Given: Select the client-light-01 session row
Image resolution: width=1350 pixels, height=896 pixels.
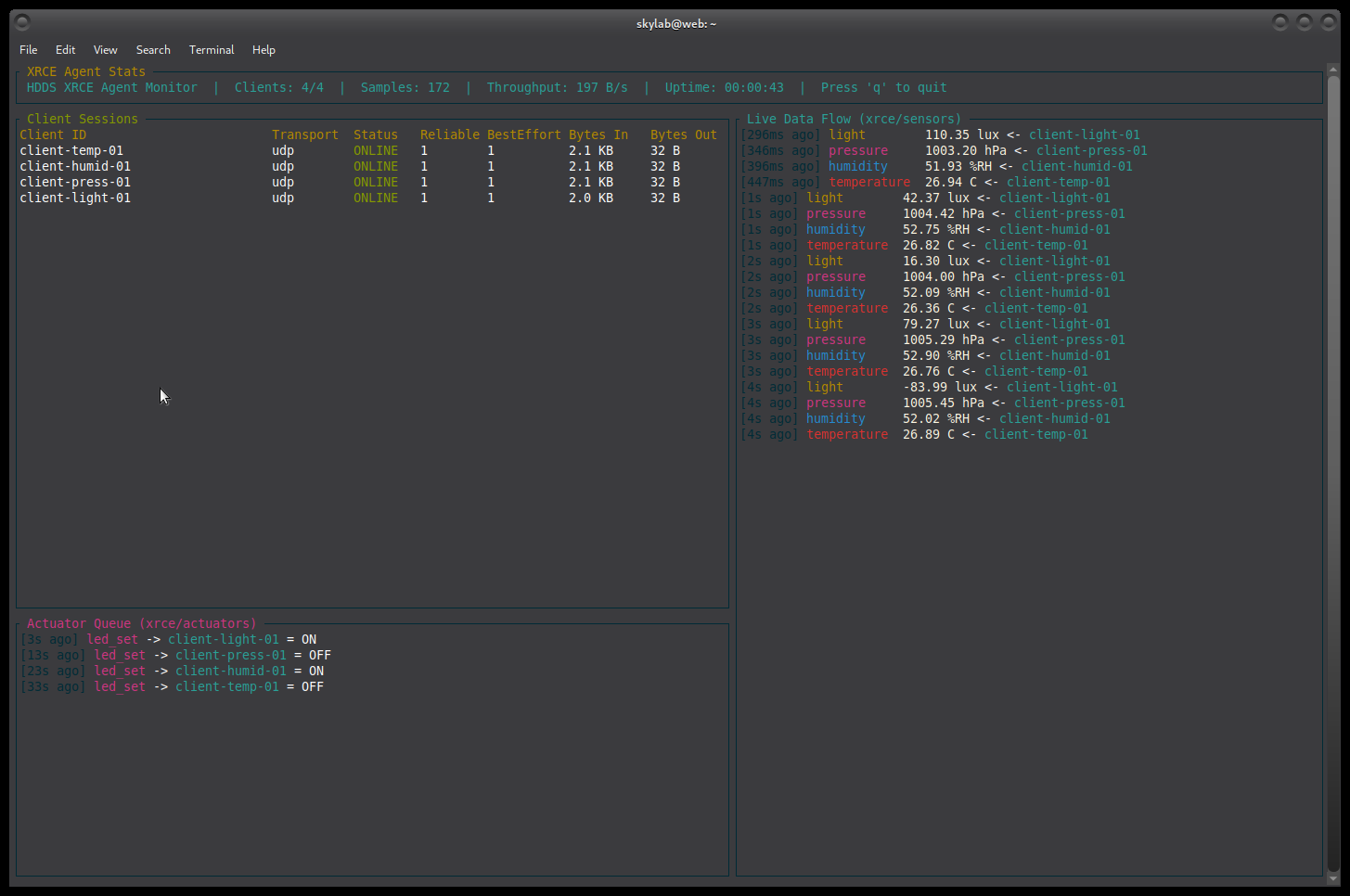Looking at the screenshot, I should point(73,198).
